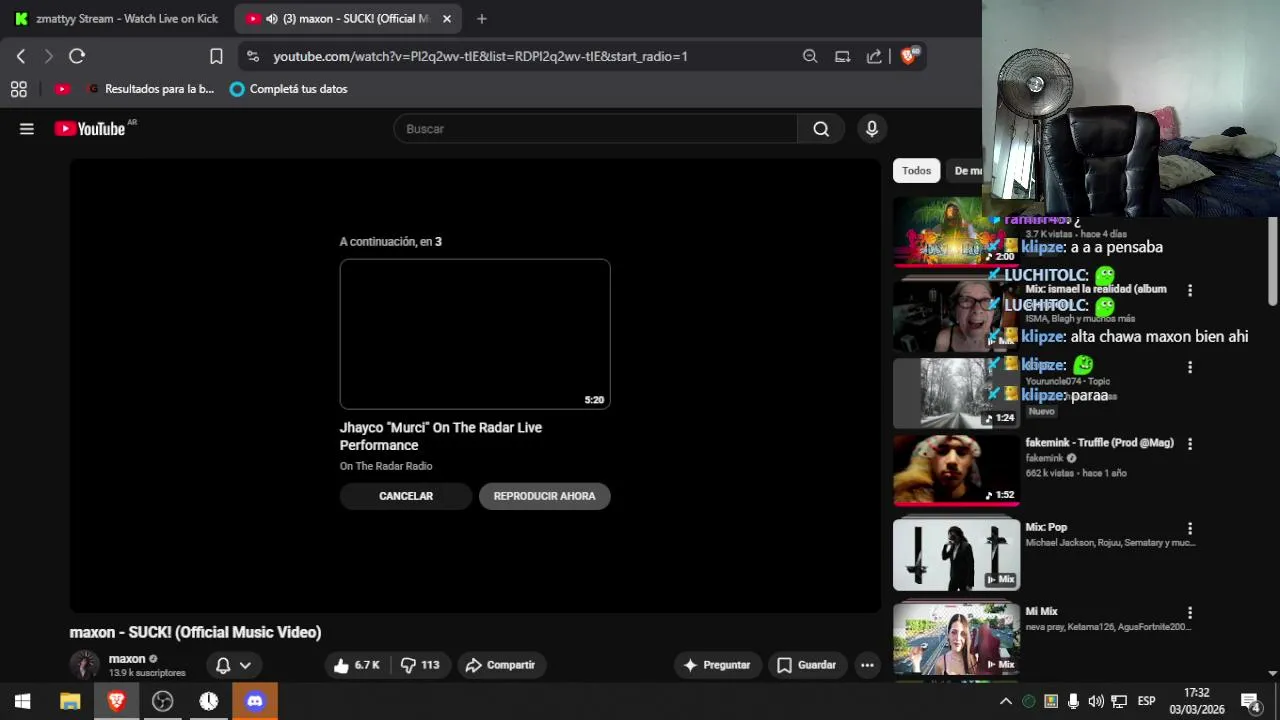Image resolution: width=1280 pixels, height=720 pixels.
Task: Click the 'fakemink - Truffle (Prod @Mag)' title
Action: coord(1099,443)
